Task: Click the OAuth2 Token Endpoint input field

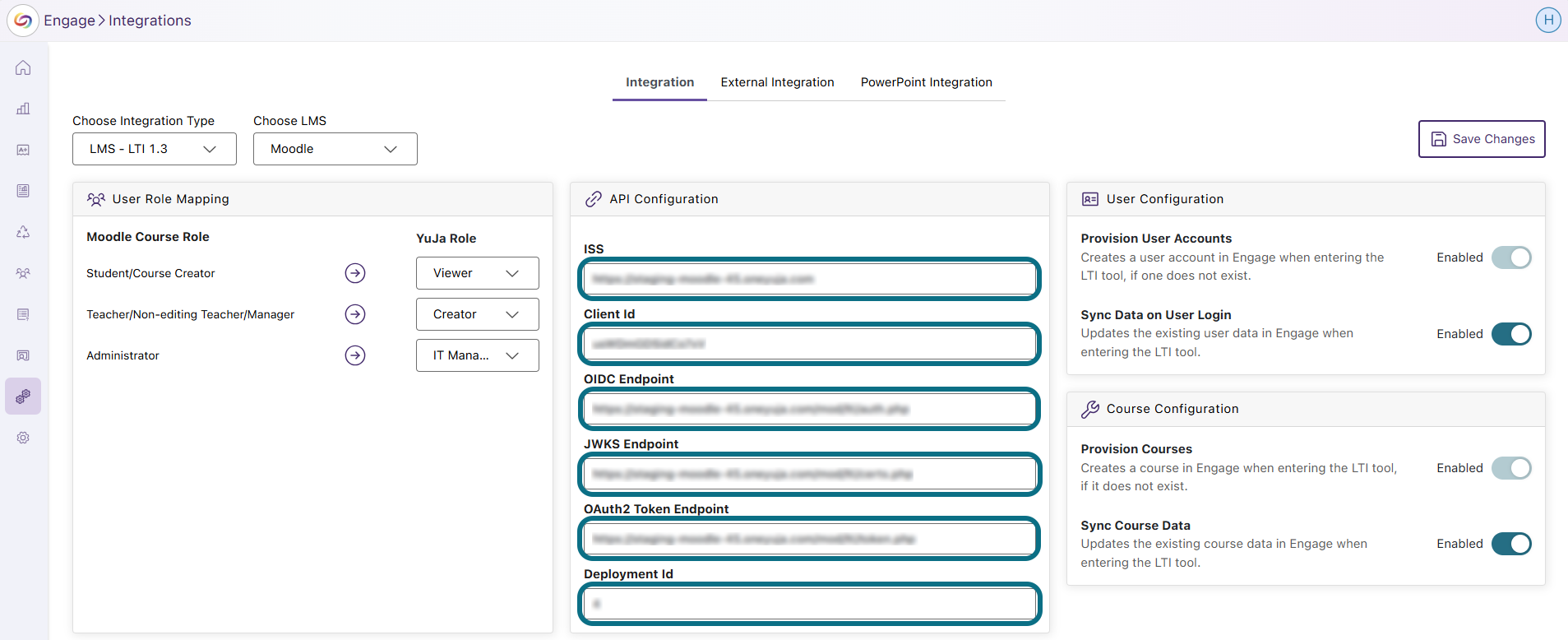Action: pos(810,539)
